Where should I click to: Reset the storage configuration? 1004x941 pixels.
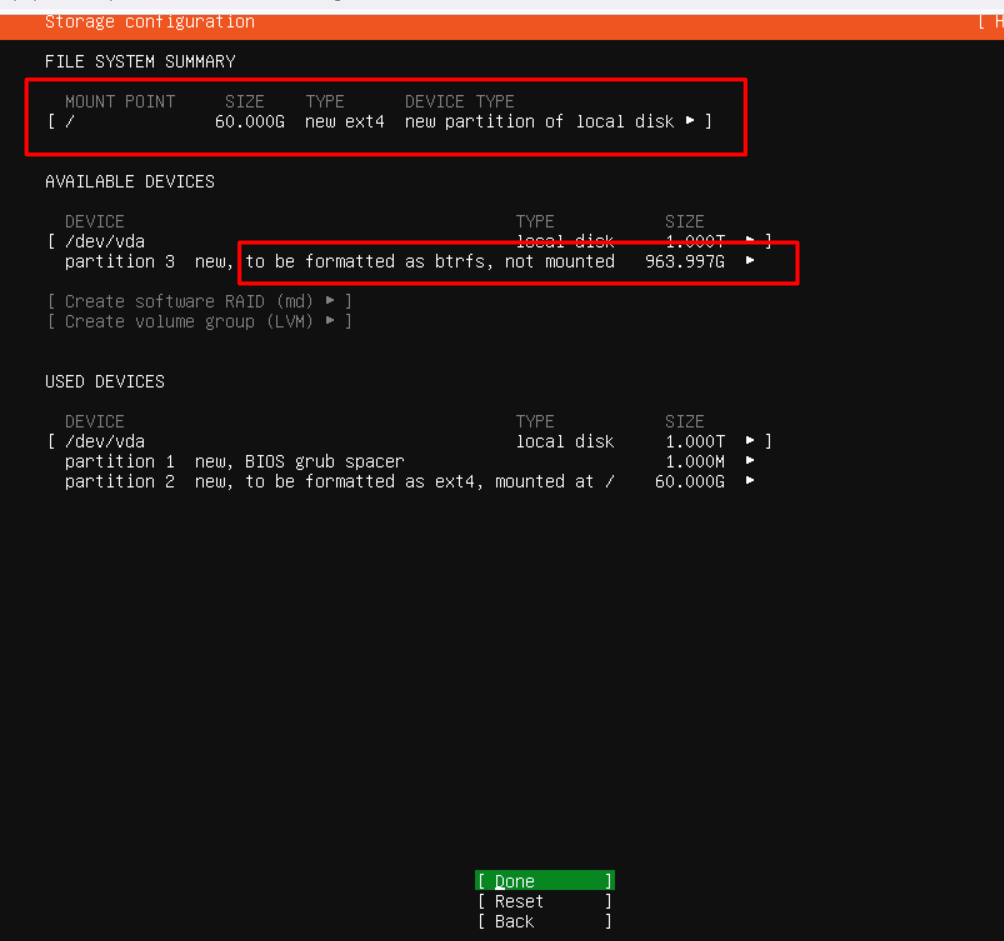544,901
